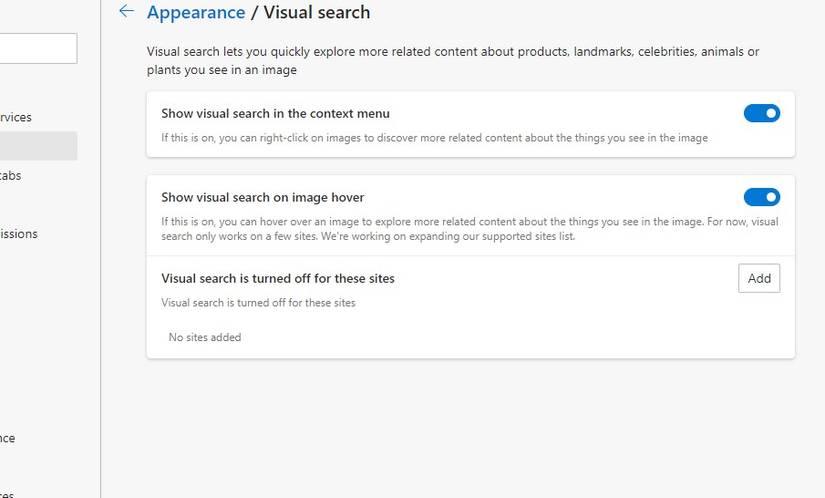Focus the settings search box
825x498 pixels.
pyautogui.click(x=38, y=48)
